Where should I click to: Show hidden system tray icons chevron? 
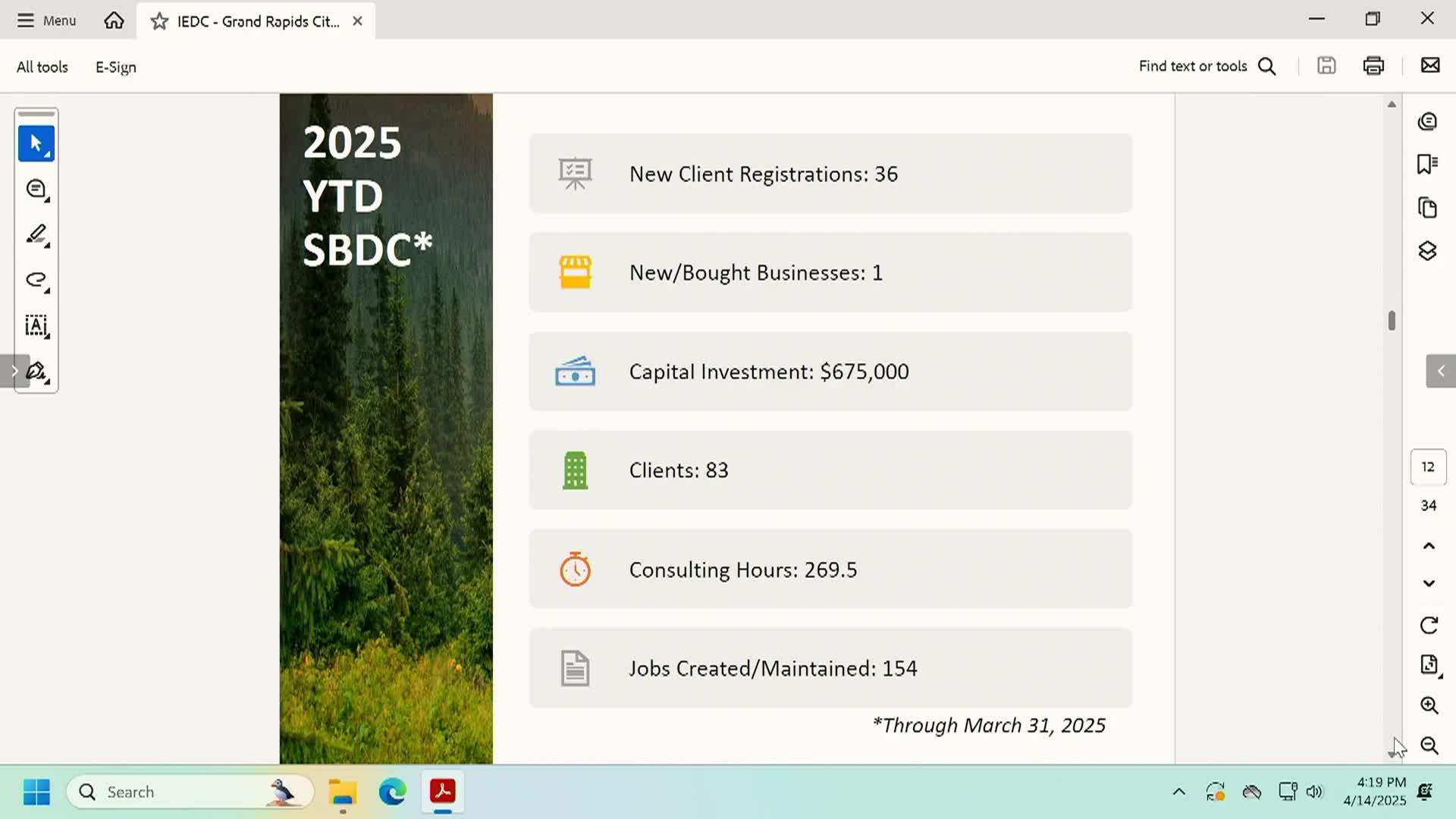pos(1178,792)
